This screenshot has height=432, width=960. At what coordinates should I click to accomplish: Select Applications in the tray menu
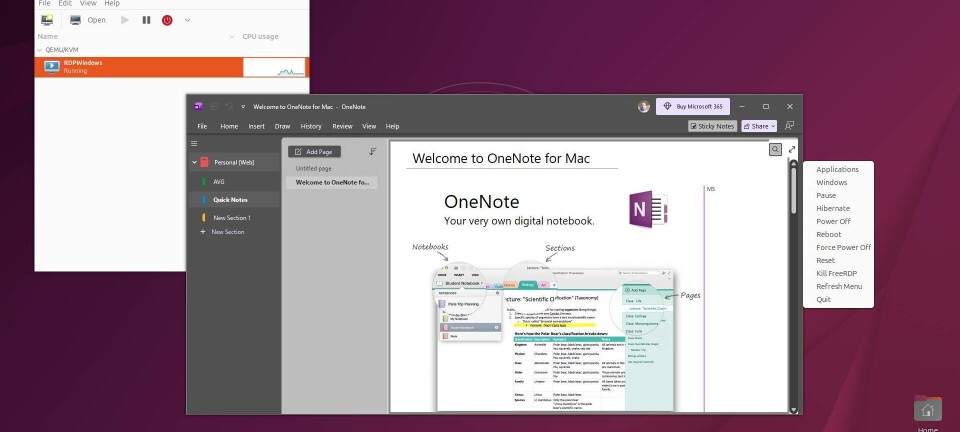837,169
